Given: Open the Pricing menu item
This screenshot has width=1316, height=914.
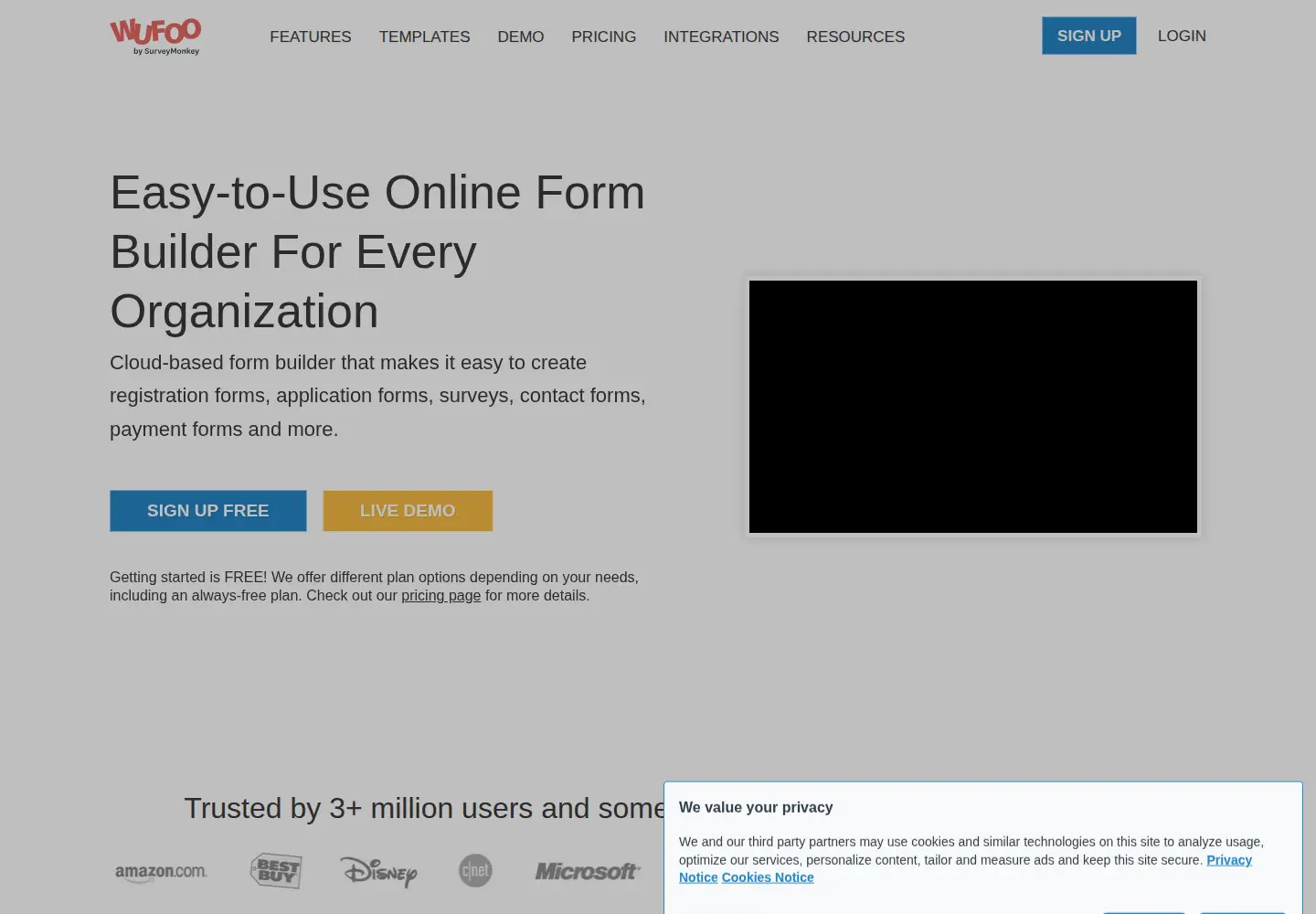Looking at the screenshot, I should [604, 37].
